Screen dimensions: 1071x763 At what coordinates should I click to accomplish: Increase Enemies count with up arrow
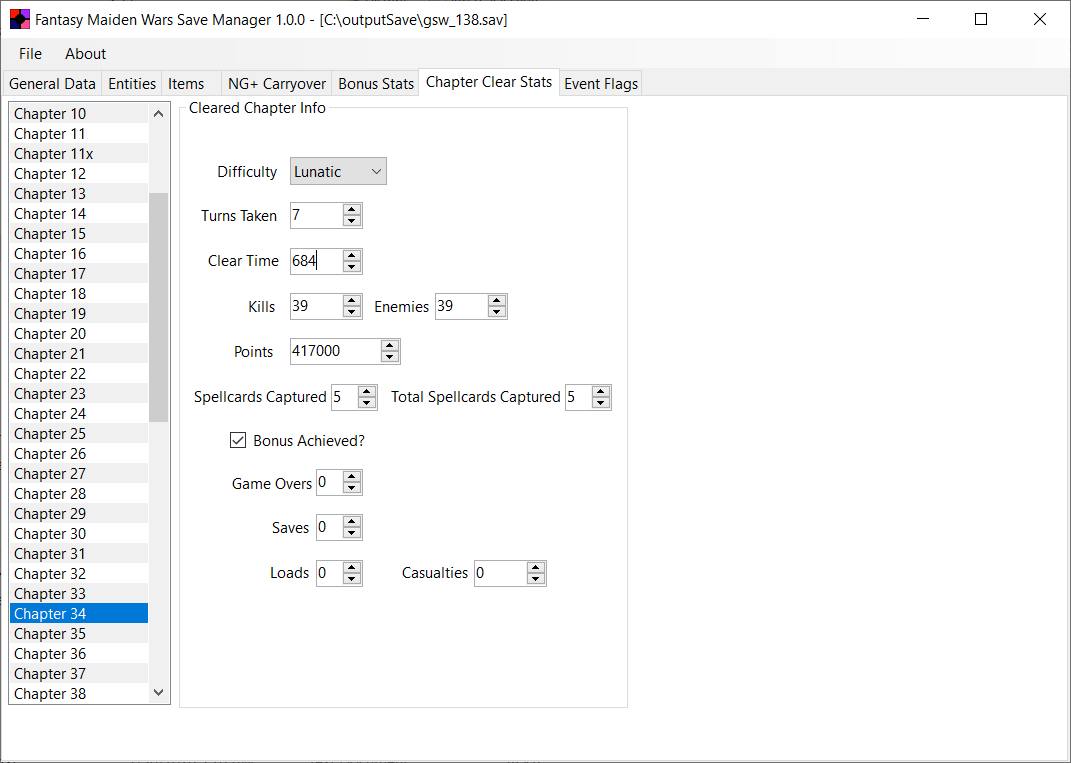[497, 301]
